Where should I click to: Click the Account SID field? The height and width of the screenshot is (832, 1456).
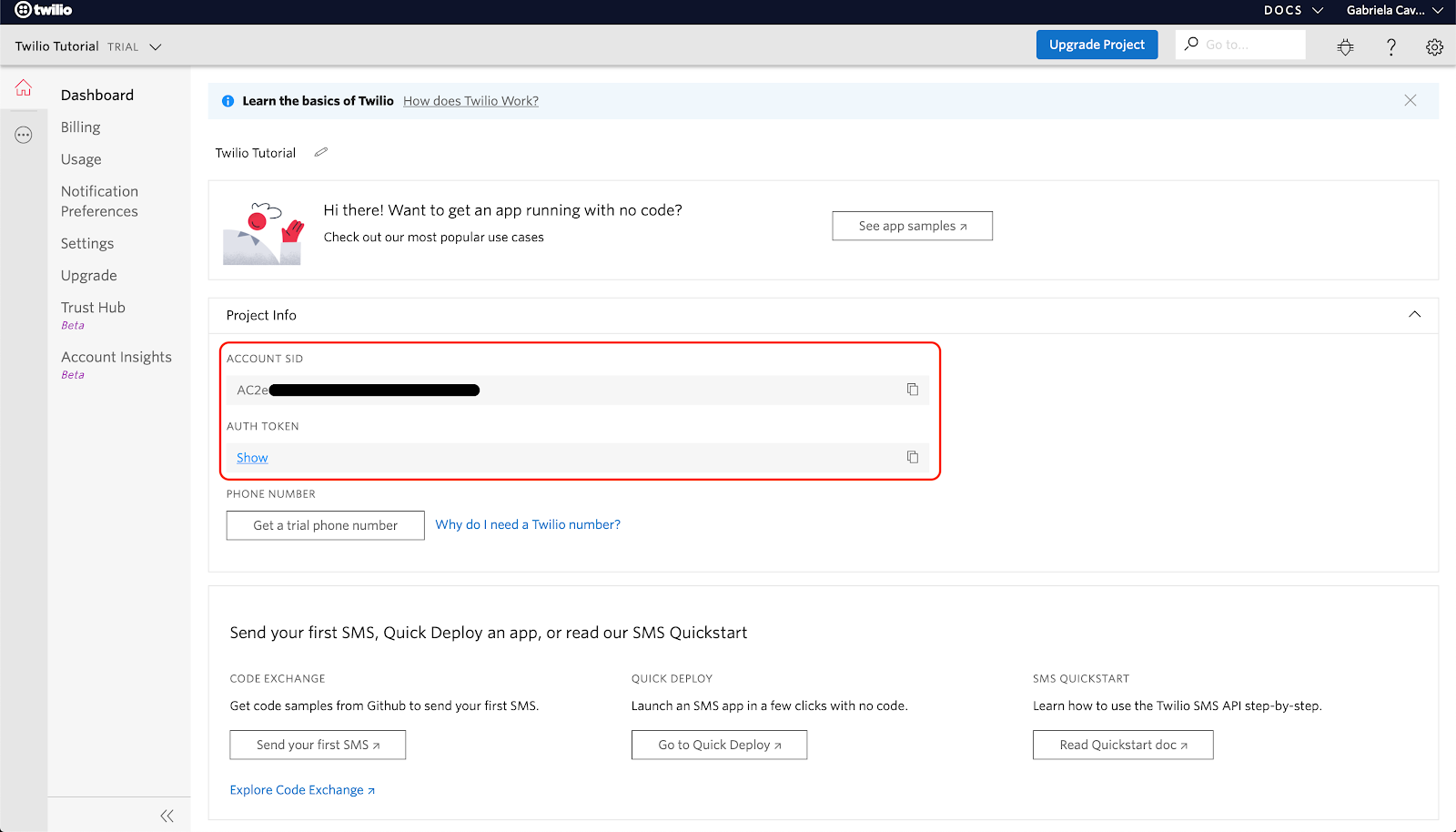coord(578,390)
